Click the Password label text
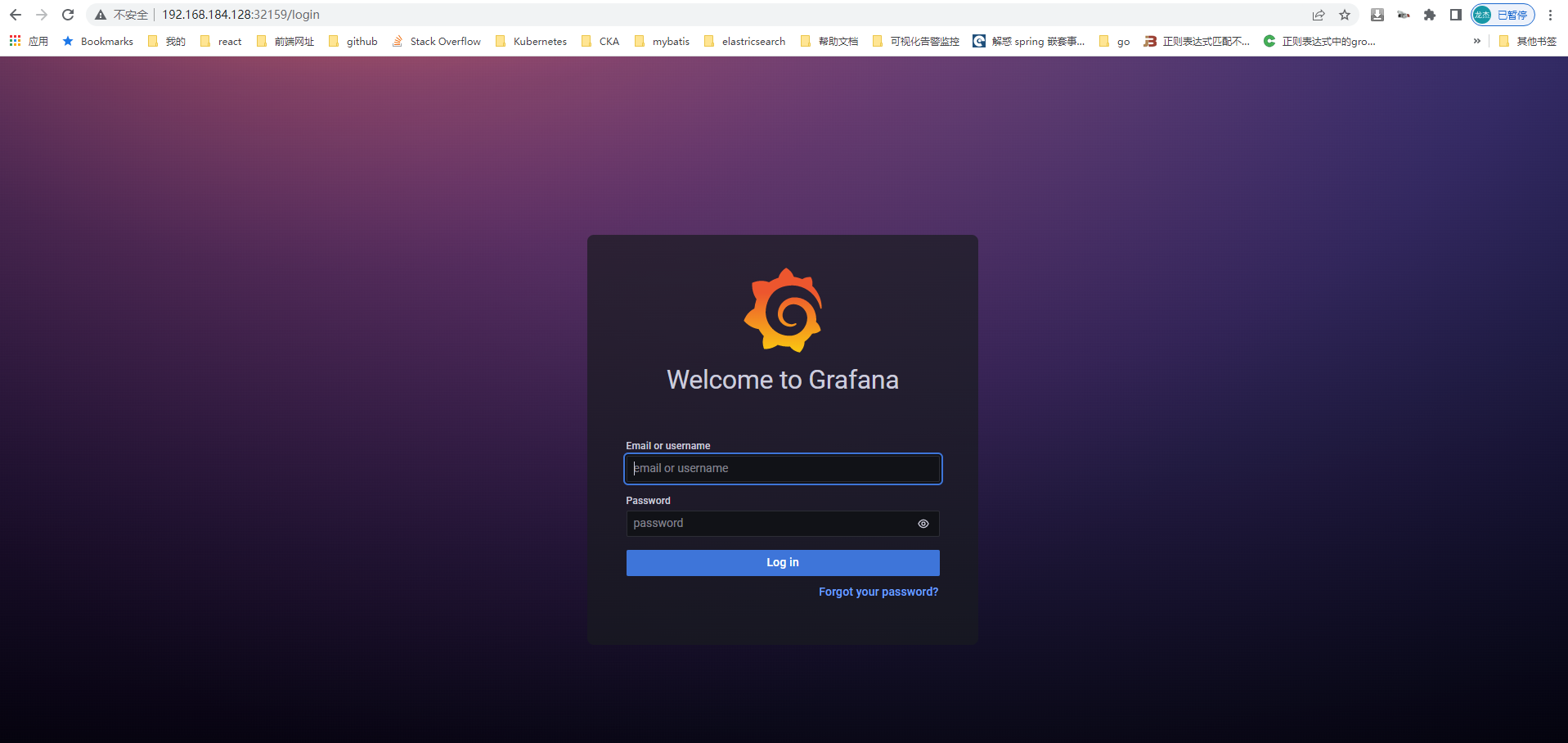 click(x=648, y=501)
